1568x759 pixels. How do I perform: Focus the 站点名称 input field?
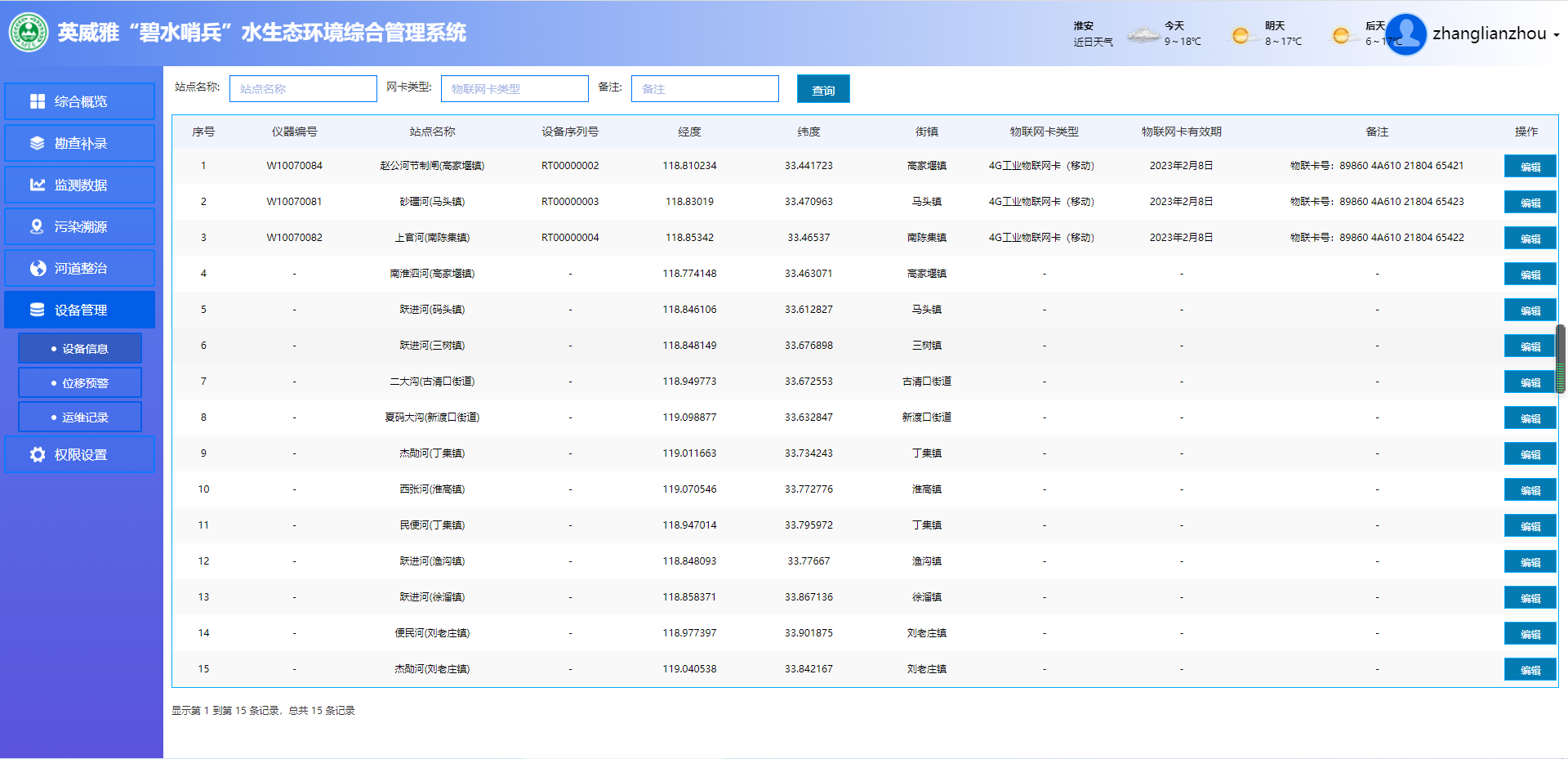(303, 89)
